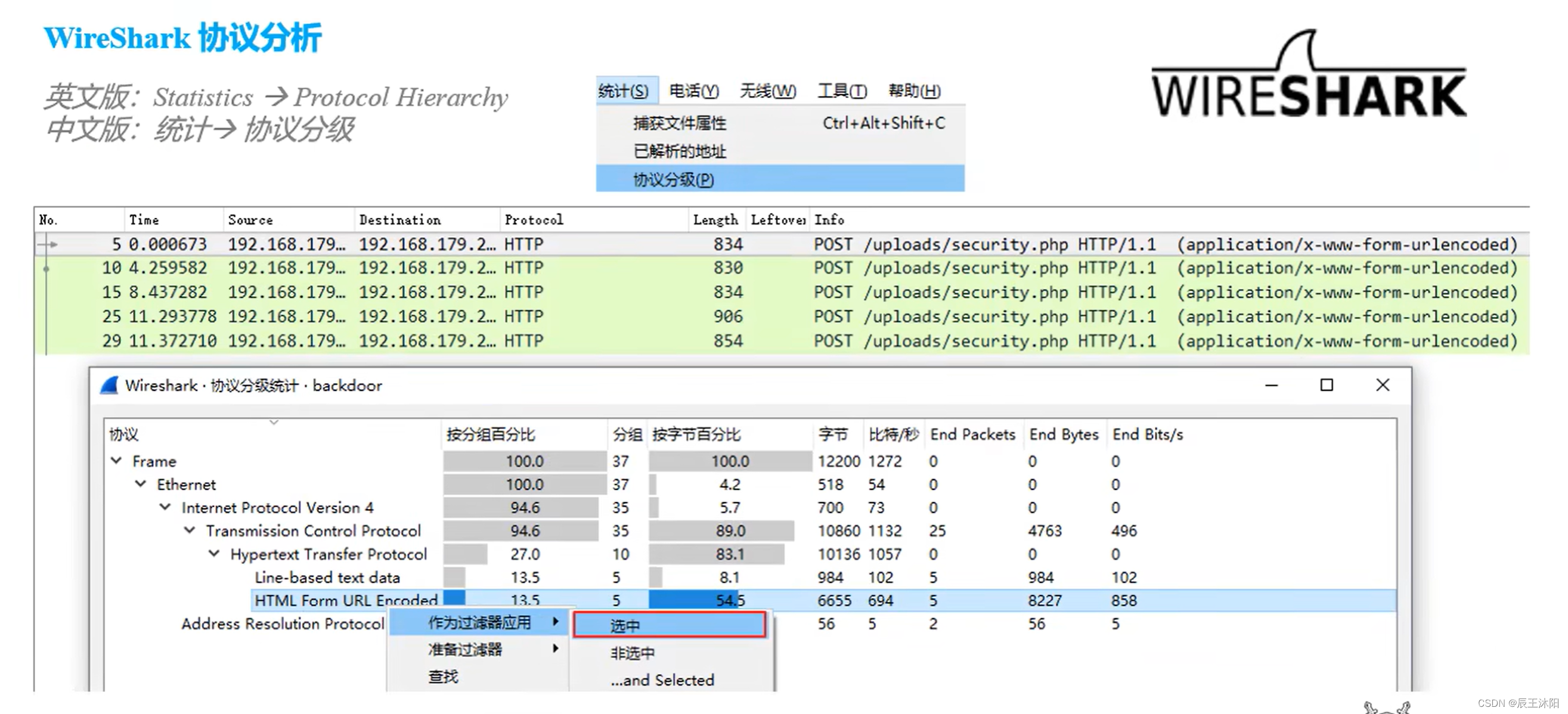Sort by End Bytes column header

click(1065, 434)
